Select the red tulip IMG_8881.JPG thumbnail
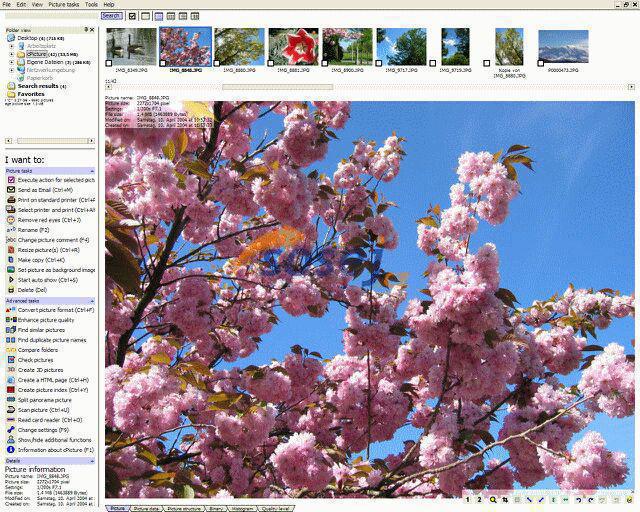This screenshot has width=640, height=512. coord(293,47)
